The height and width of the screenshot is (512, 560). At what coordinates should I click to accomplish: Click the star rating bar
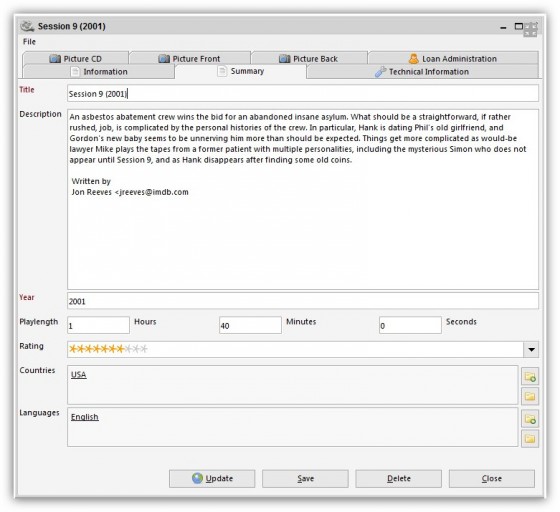[108, 349]
